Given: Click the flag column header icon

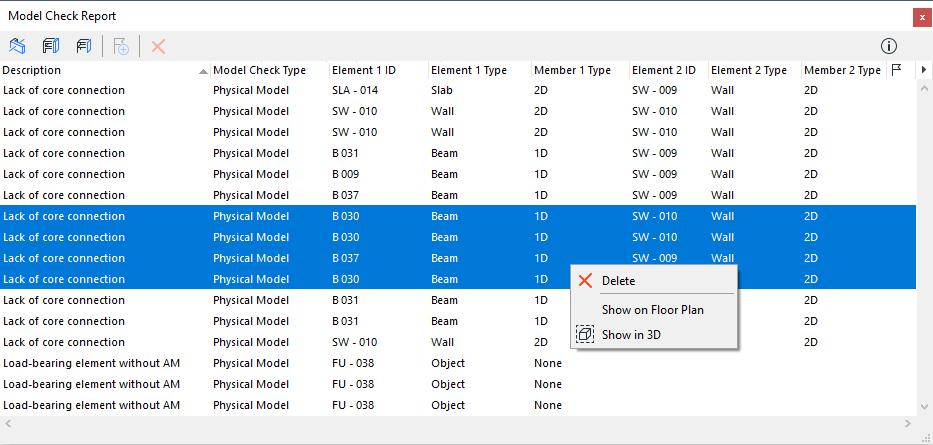Looking at the screenshot, I should tap(896, 70).
